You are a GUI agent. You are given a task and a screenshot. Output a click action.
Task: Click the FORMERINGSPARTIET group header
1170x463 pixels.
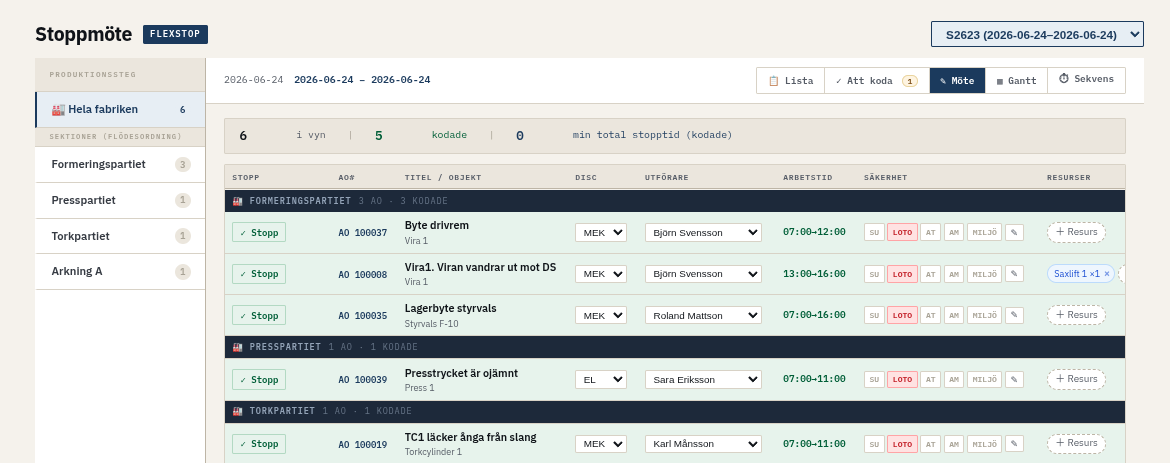click(x=675, y=201)
